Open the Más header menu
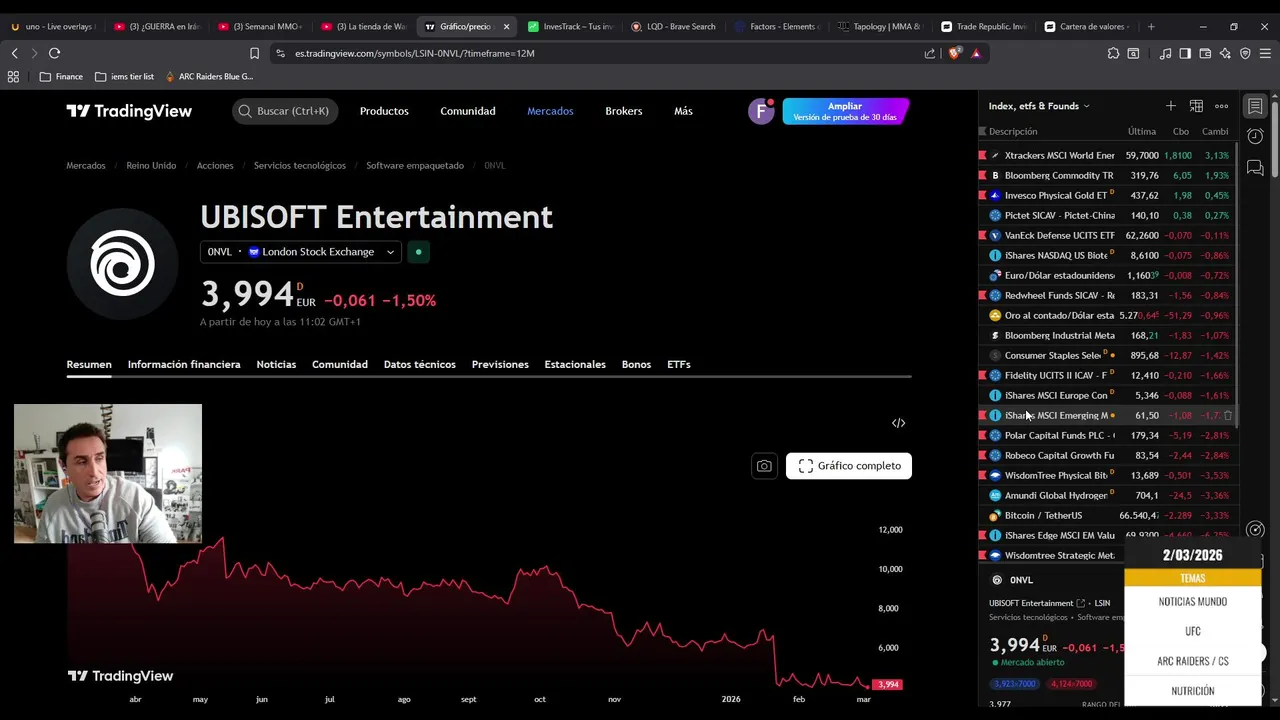This screenshot has width=1280, height=720. 683,111
